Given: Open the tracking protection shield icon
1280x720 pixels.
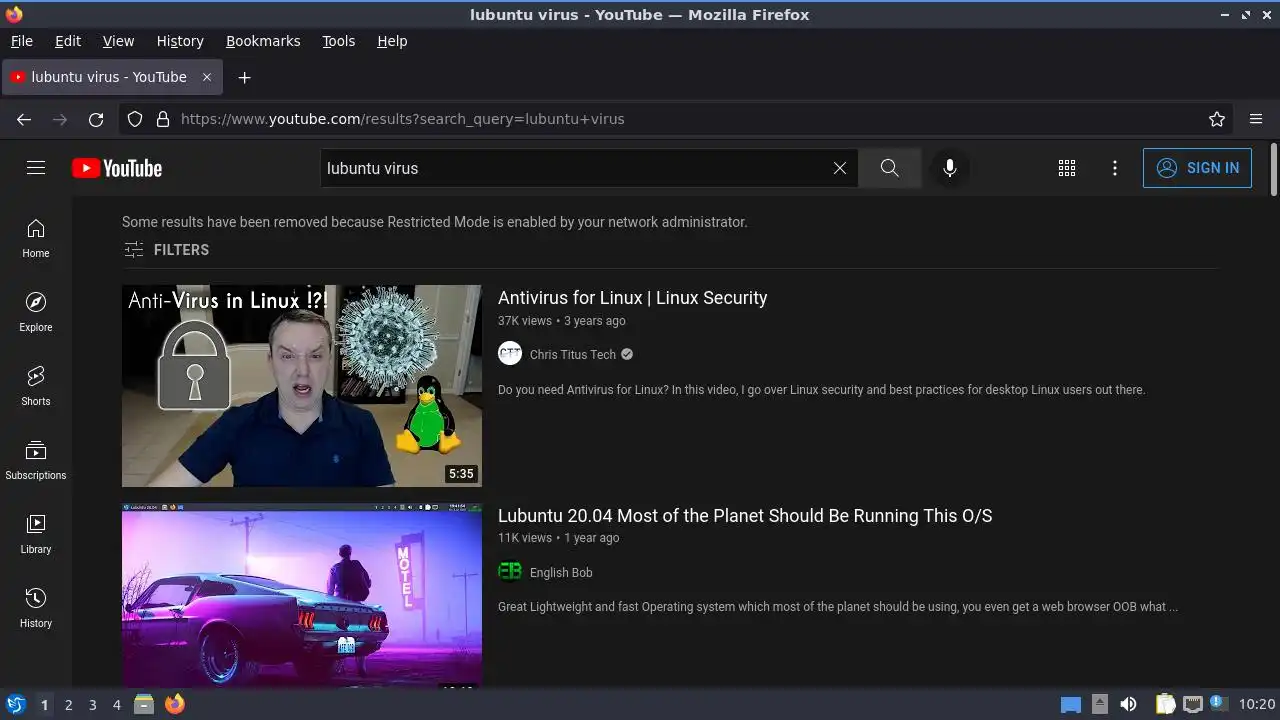Looking at the screenshot, I should click(135, 119).
